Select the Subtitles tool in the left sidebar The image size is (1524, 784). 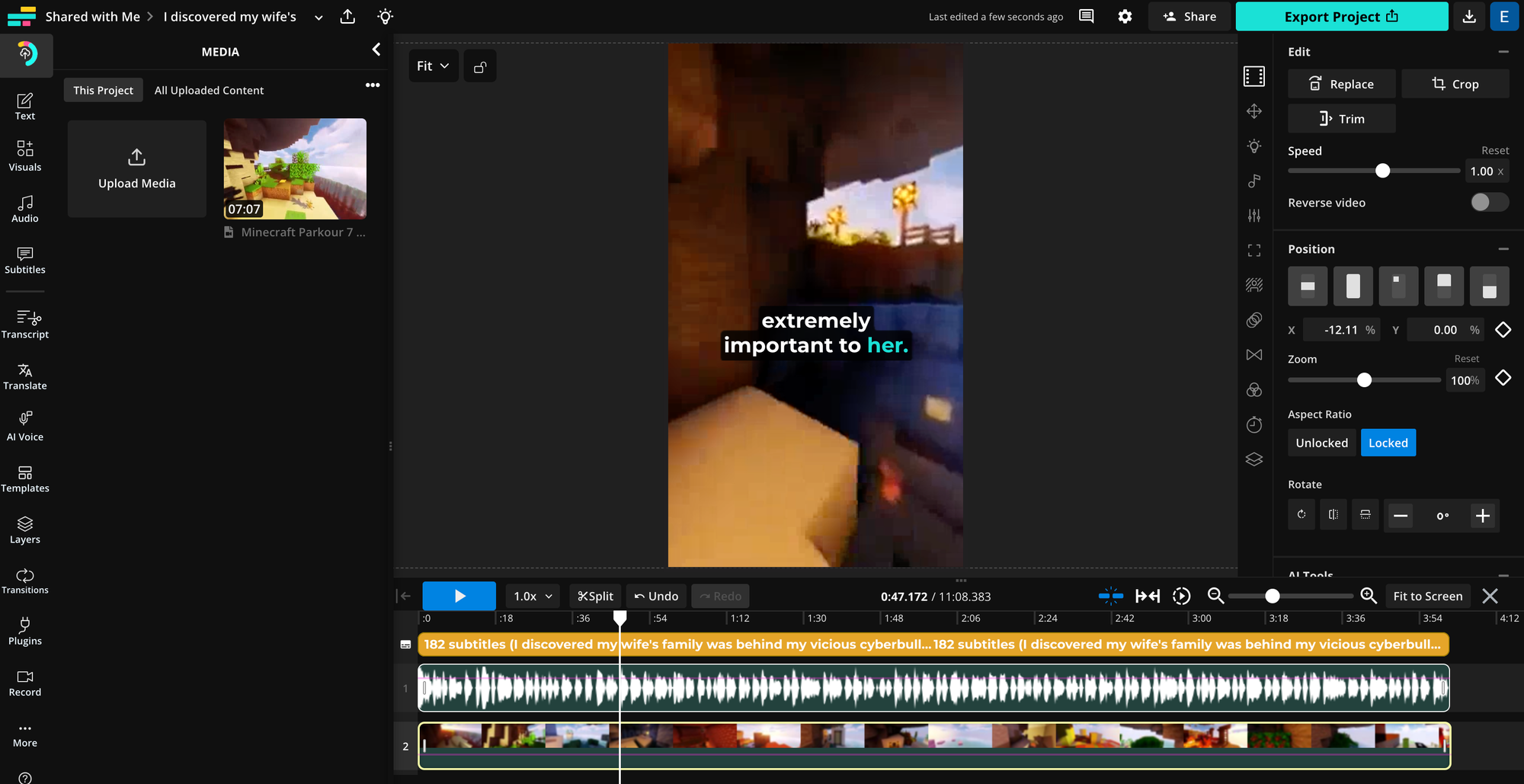tap(25, 261)
